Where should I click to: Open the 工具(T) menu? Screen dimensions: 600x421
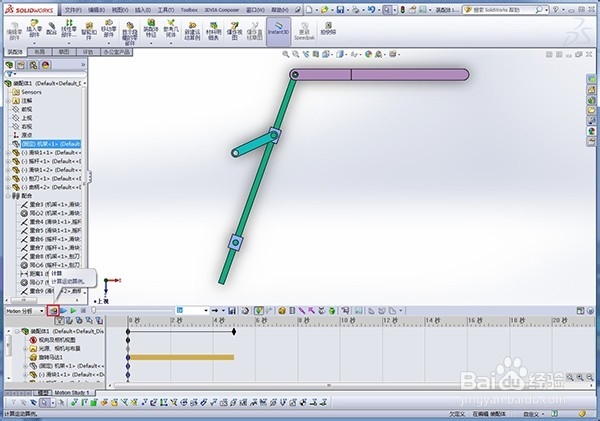click(166, 10)
